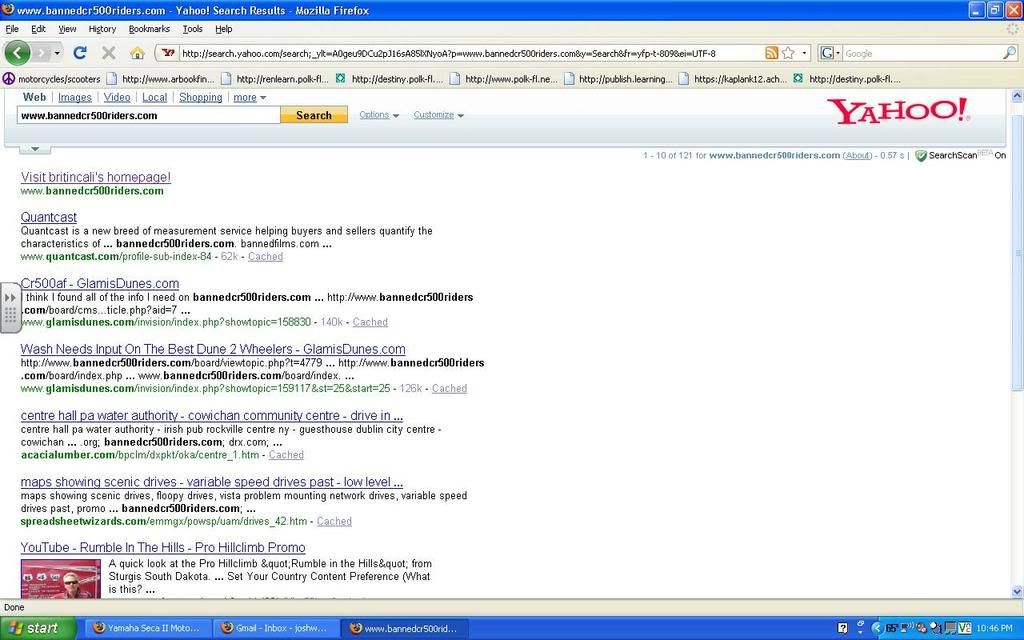Open the Edit menu

pos(39,29)
